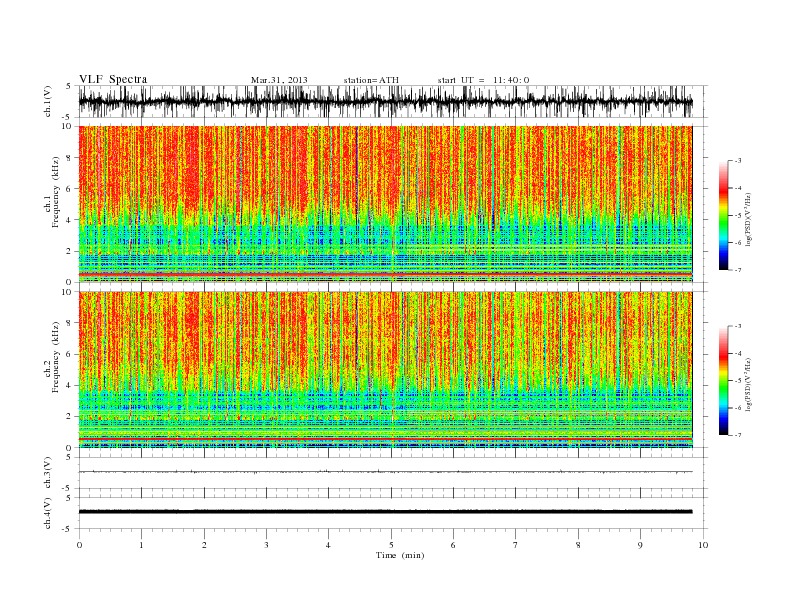The height and width of the screenshot is (612, 792).
Task: Click the ch.2 spectrogram color bar
Action: coord(724,380)
